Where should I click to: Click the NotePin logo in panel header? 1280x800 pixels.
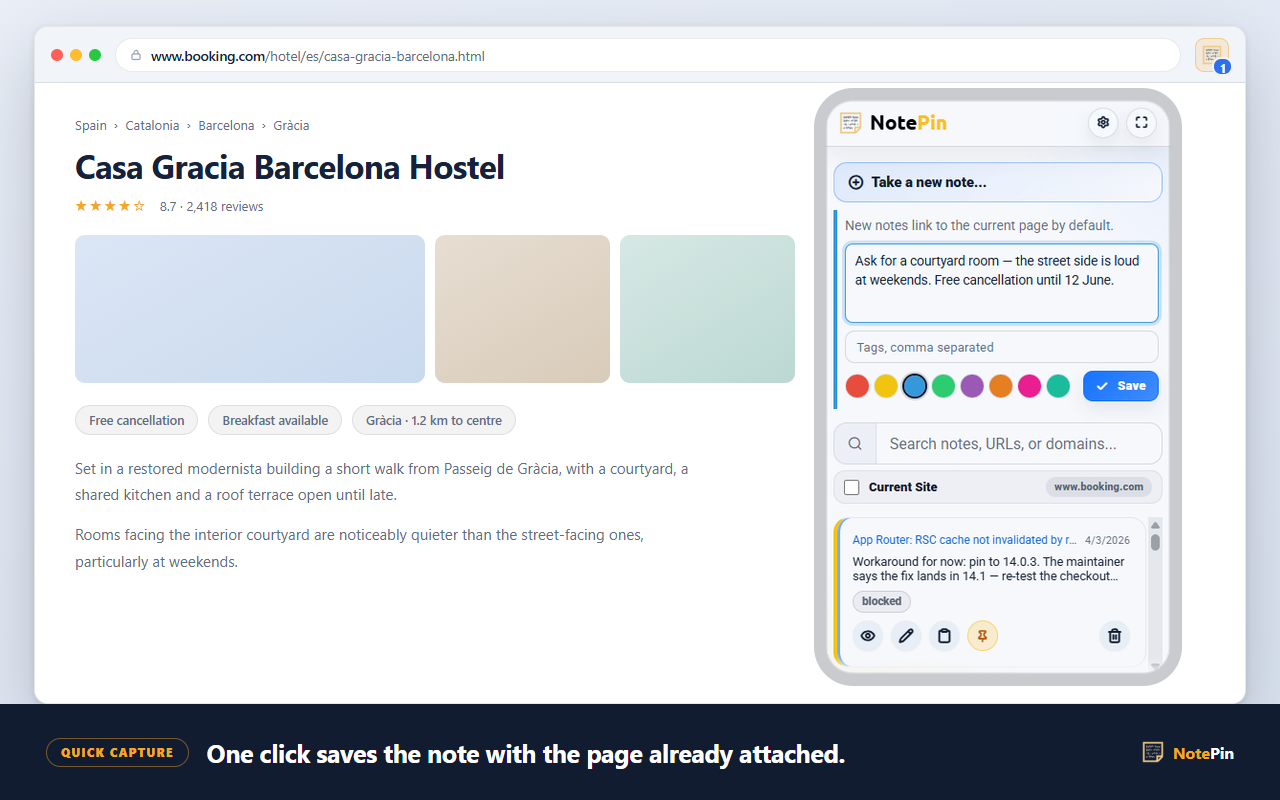[893, 123]
